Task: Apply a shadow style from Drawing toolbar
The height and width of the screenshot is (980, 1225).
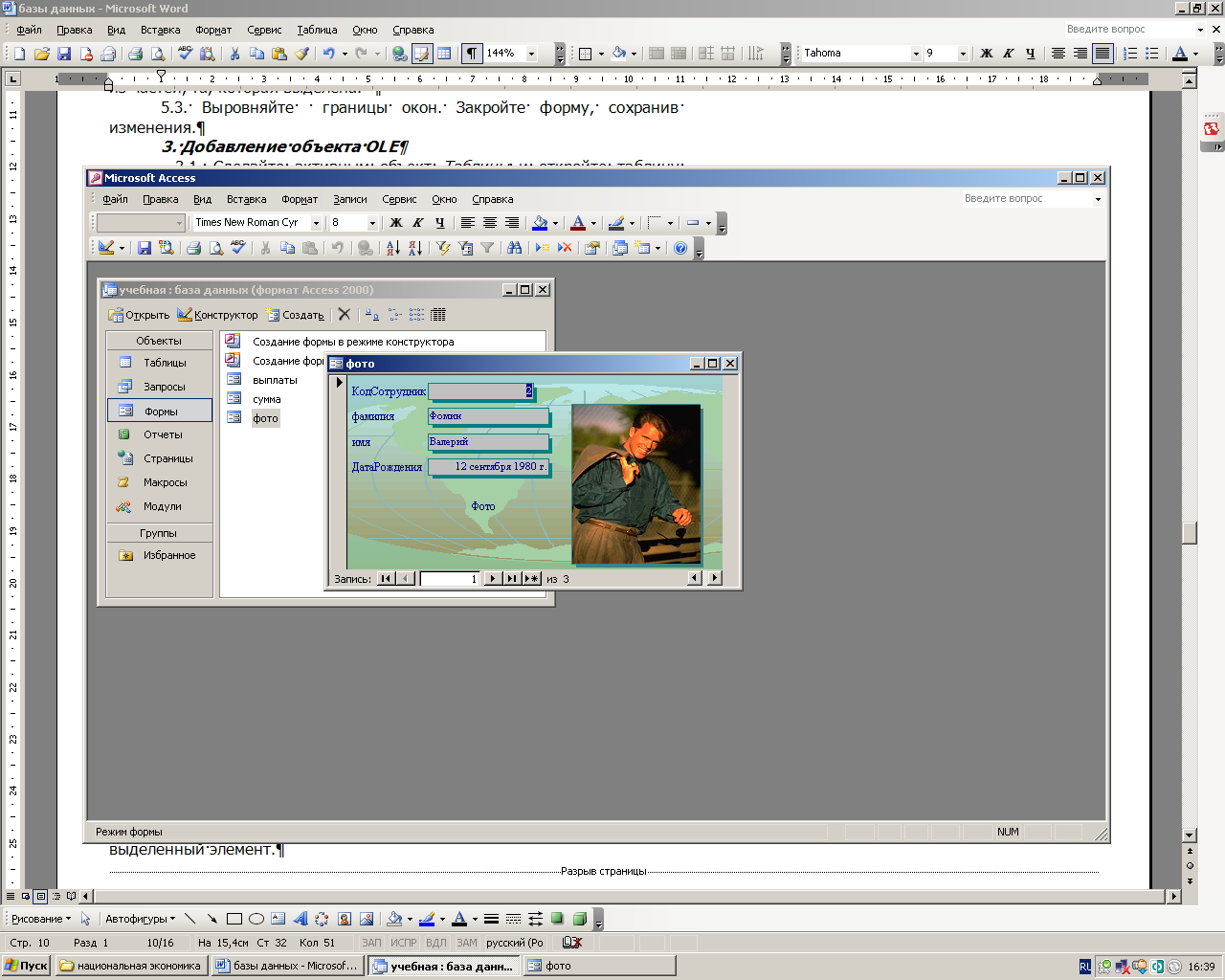Action: click(x=557, y=919)
